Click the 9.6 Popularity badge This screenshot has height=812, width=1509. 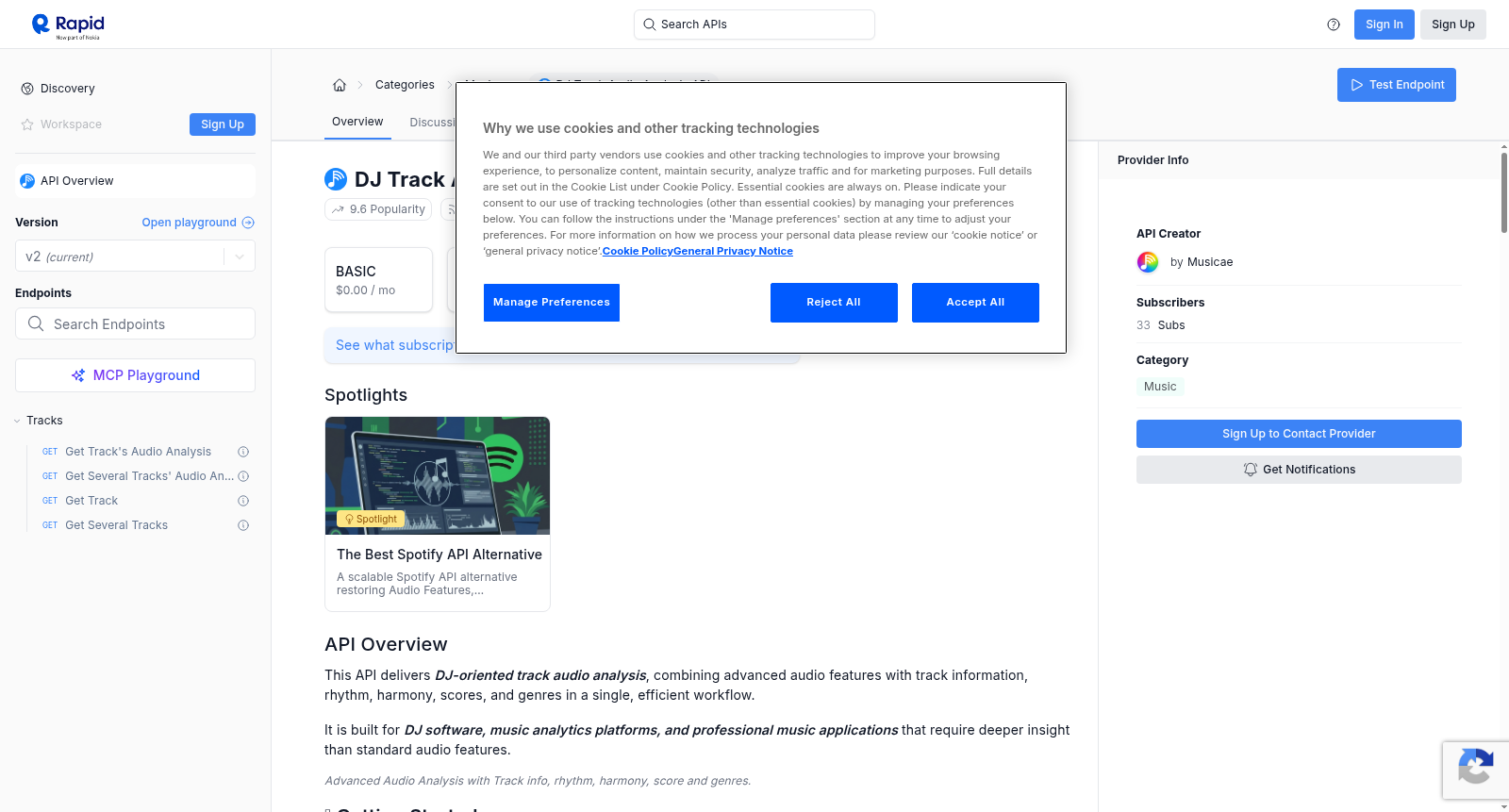click(x=378, y=209)
